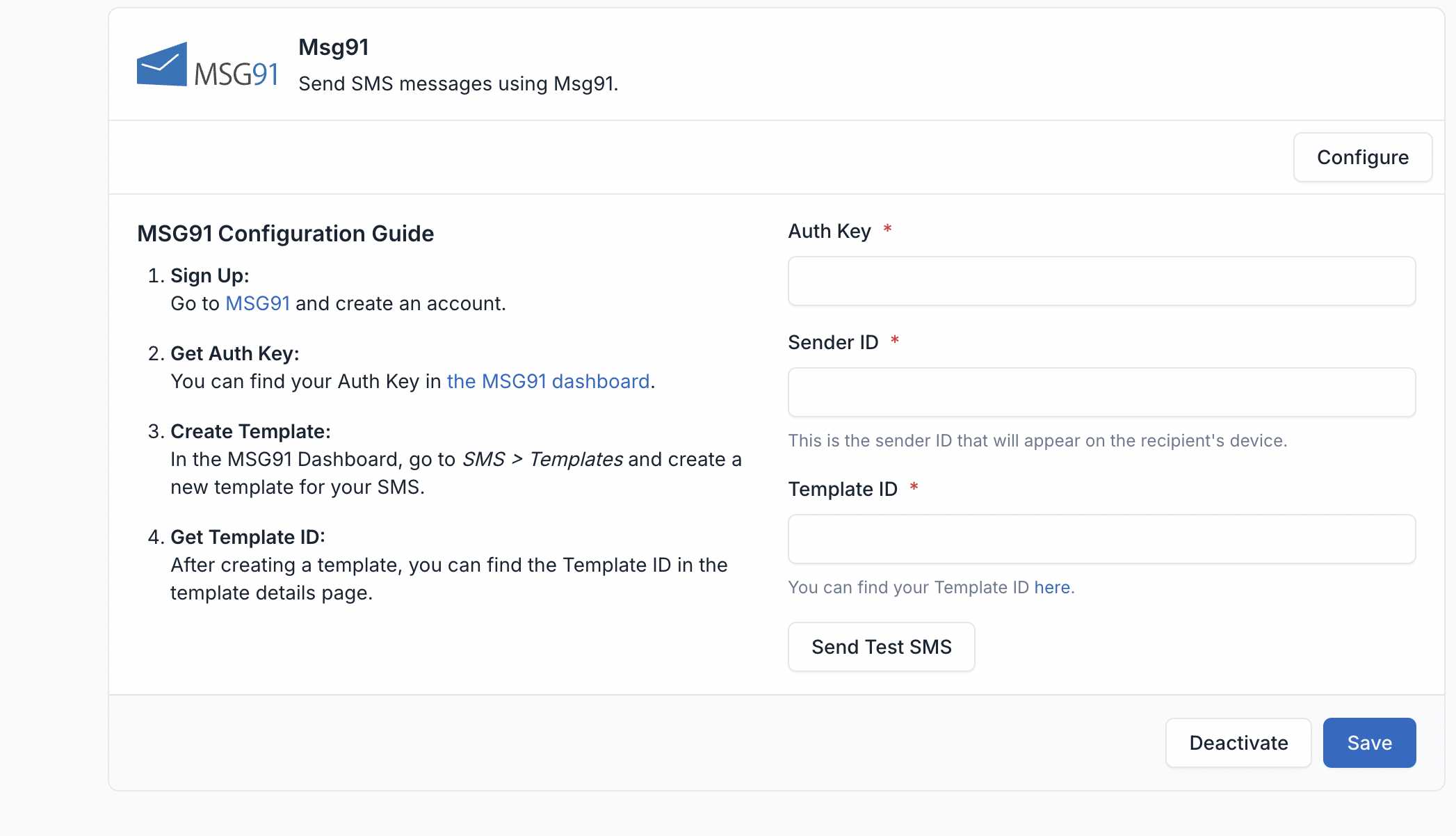Click the 'Template ID' field label
1456x836 pixels.
pyautogui.click(x=843, y=489)
